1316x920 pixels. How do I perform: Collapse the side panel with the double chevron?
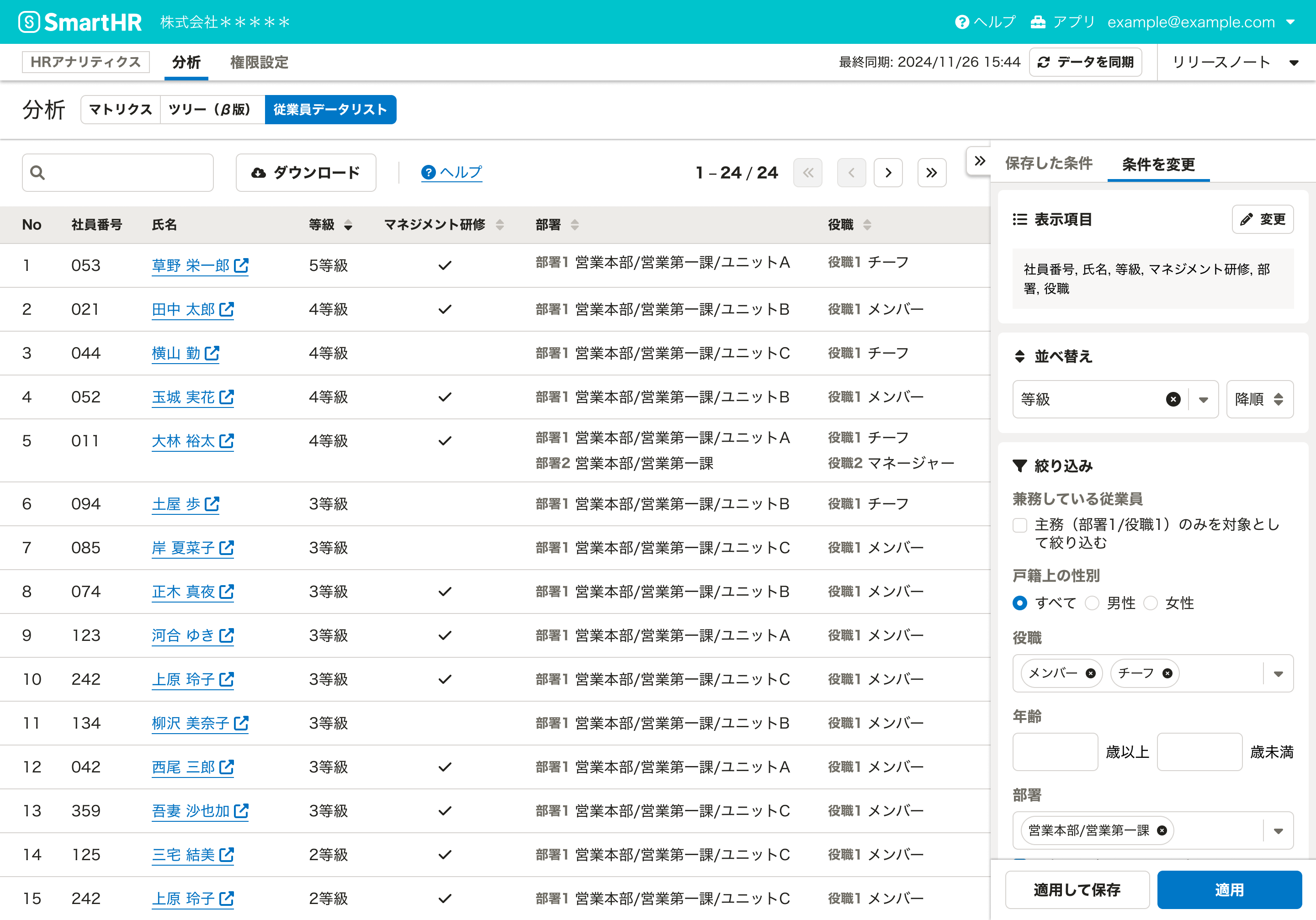pos(980,161)
